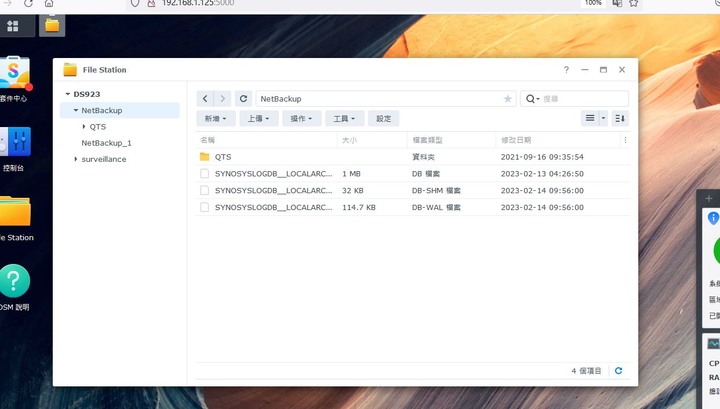Select the File Station taskbar icon

(x=52, y=25)
